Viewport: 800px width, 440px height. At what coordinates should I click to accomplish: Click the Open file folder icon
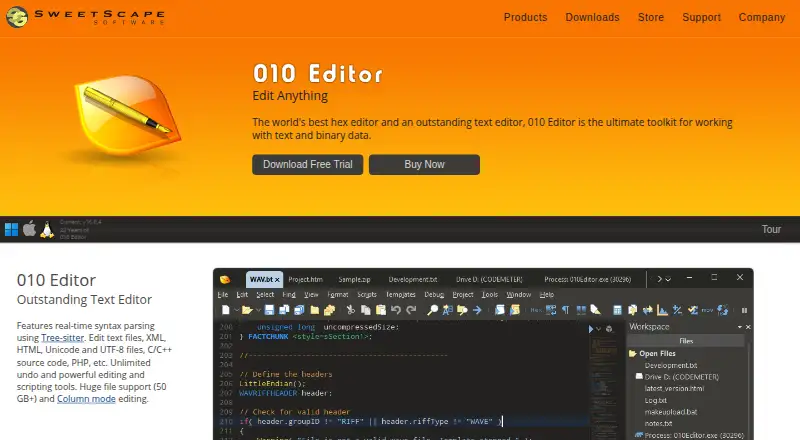(x=247, y=310)
